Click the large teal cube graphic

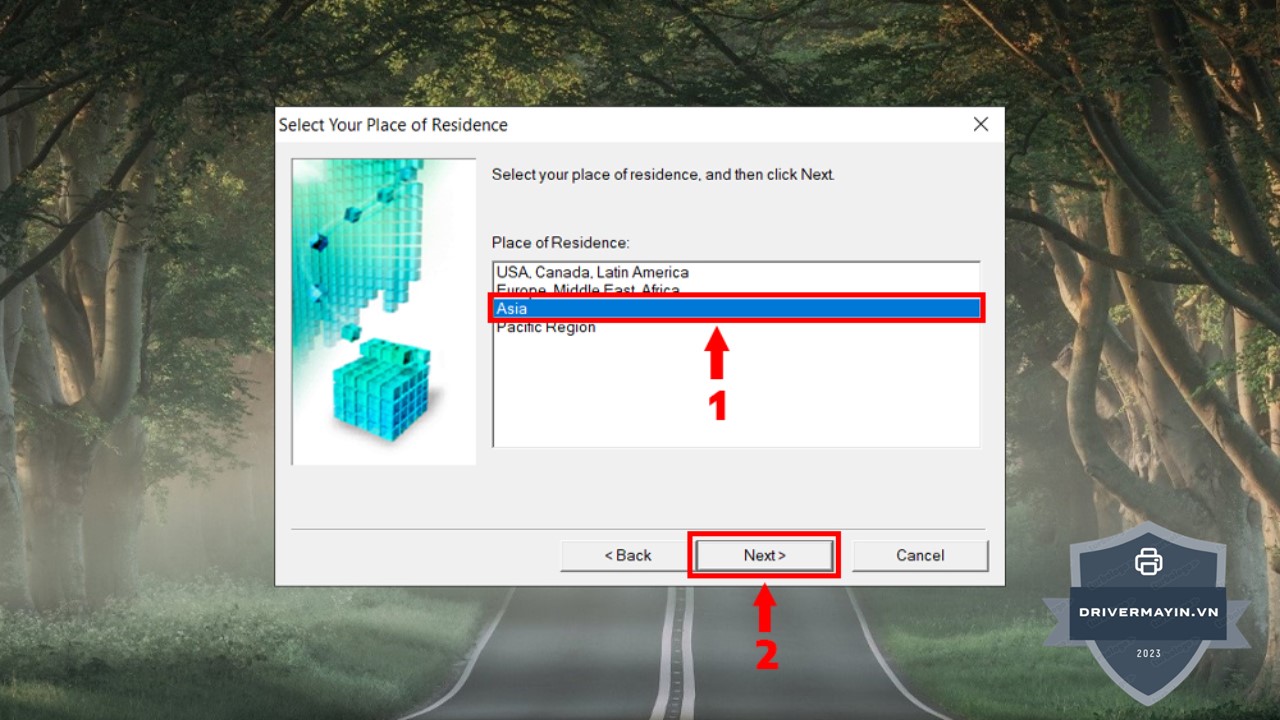pos(381,388)
